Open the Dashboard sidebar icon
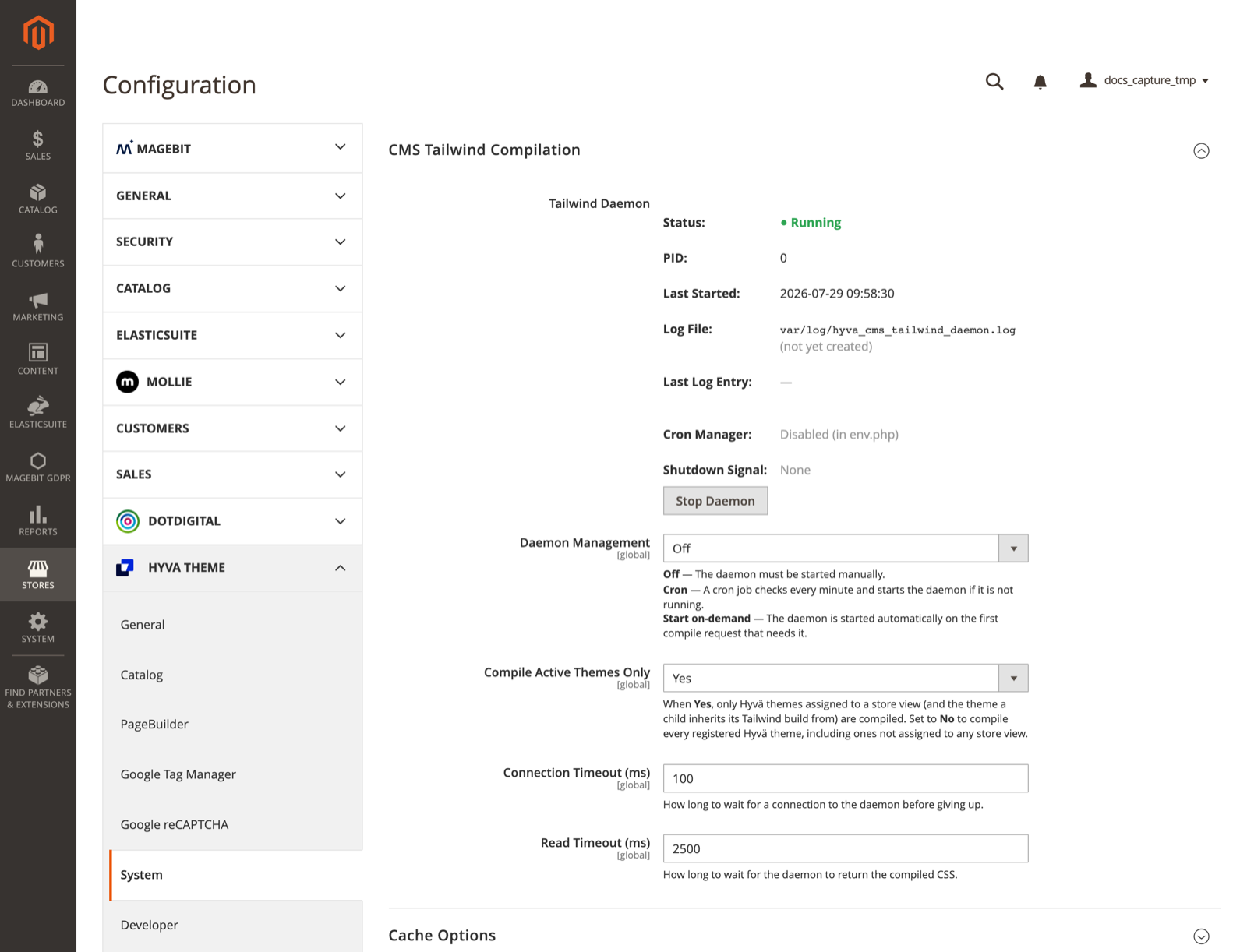This screenshot has height=952, width=1247. pyautogui.click(x=38, y=93)
